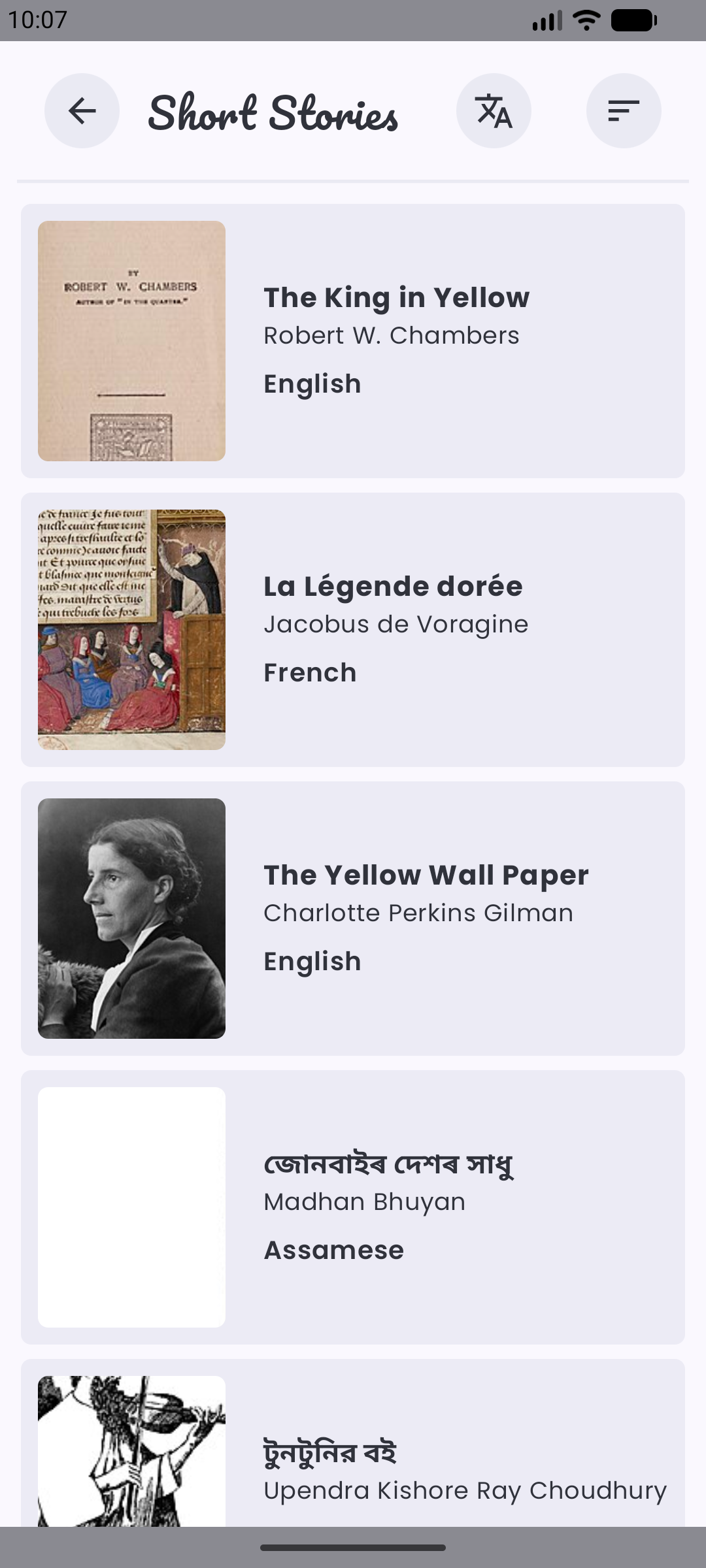Tap author Madhan Bhuyan
Image resolution: width=706 pixels, height=1568 pixels.
click(364, 1201)
